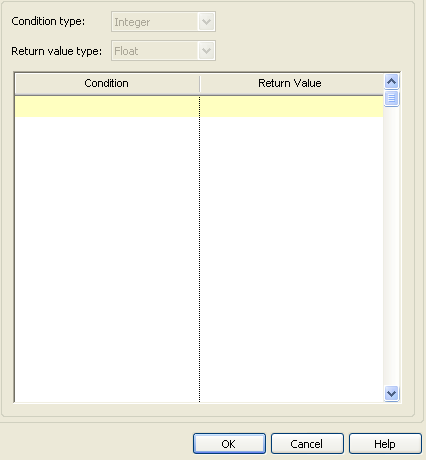This screenshot has height=460, width=426.
Task: Click the highlighted Return Value cell
Action: 292,107
